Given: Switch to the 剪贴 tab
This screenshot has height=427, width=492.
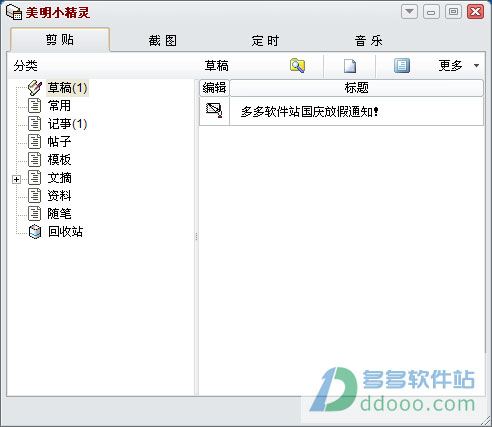Looking at the screenshot, I should coord(60,40).
